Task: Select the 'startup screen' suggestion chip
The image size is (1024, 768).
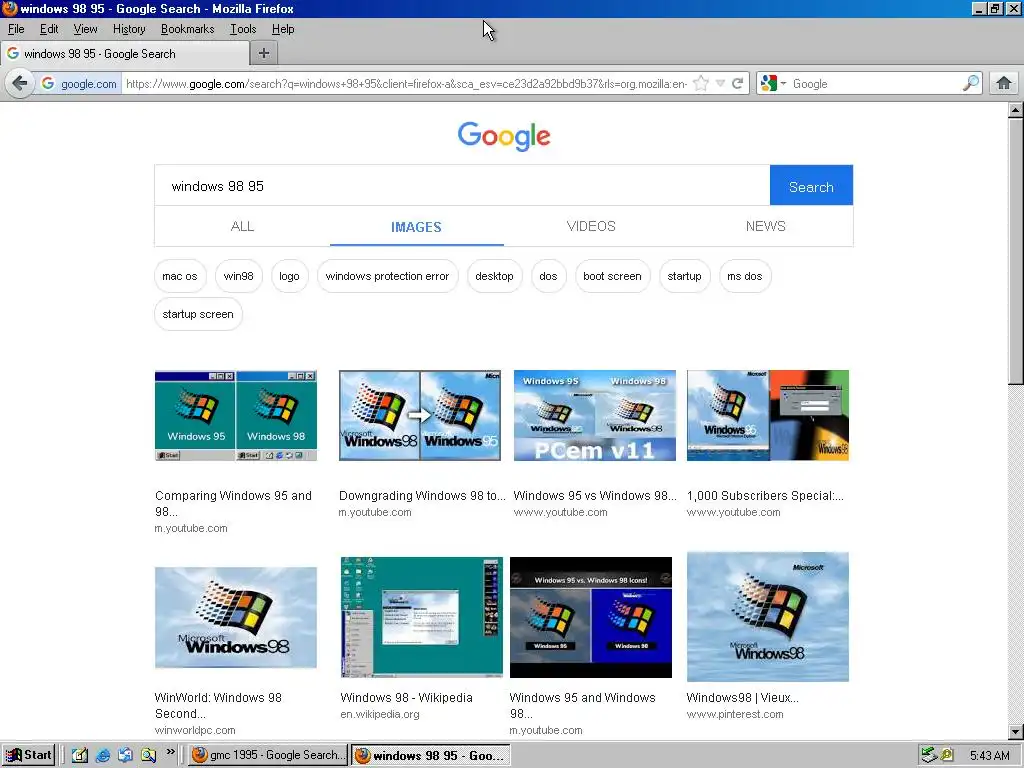Action: point(198,314)
